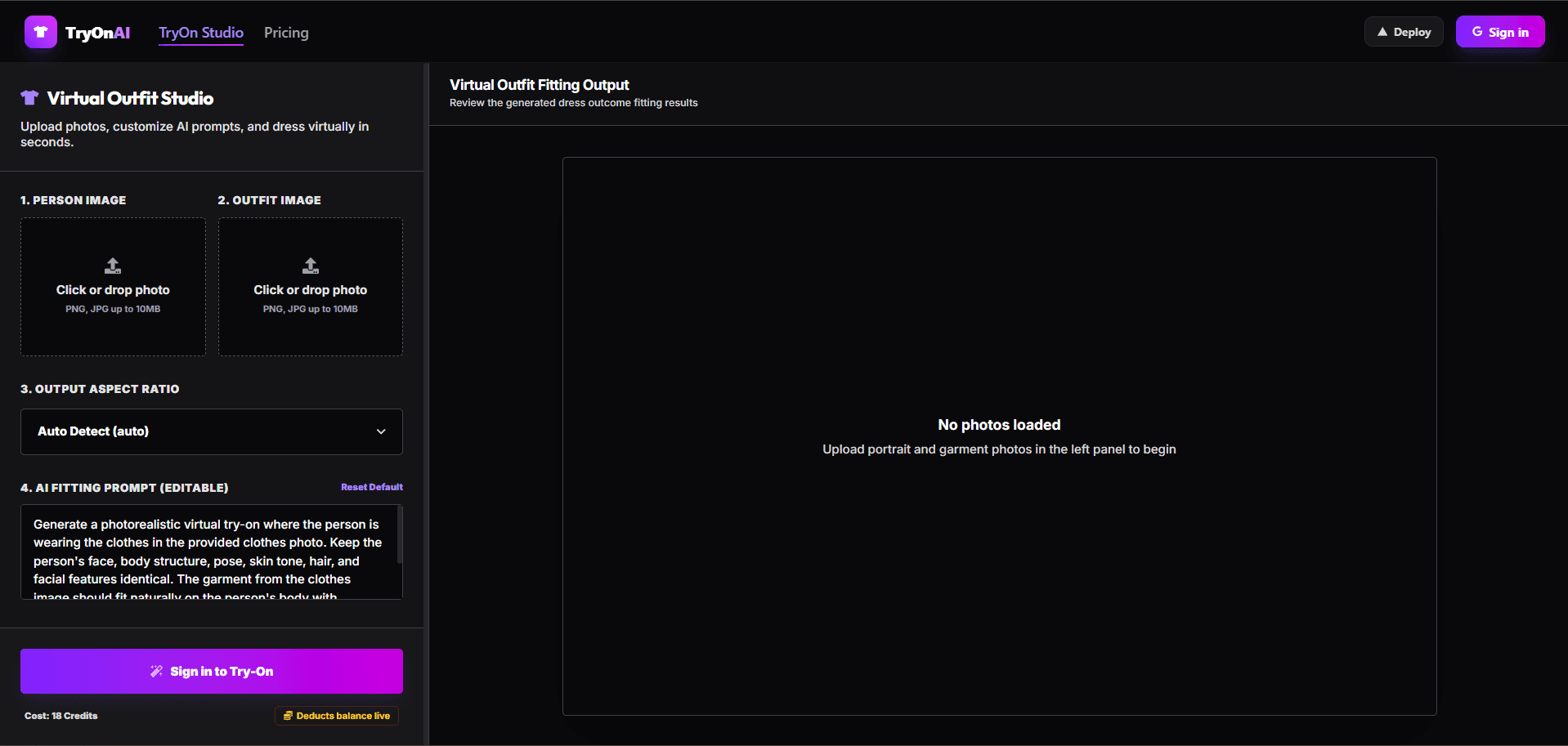Click the Person Image drop zone text
Viewport: 1568px width, 746px height.
pyautogui.click(x=113, y=290)
